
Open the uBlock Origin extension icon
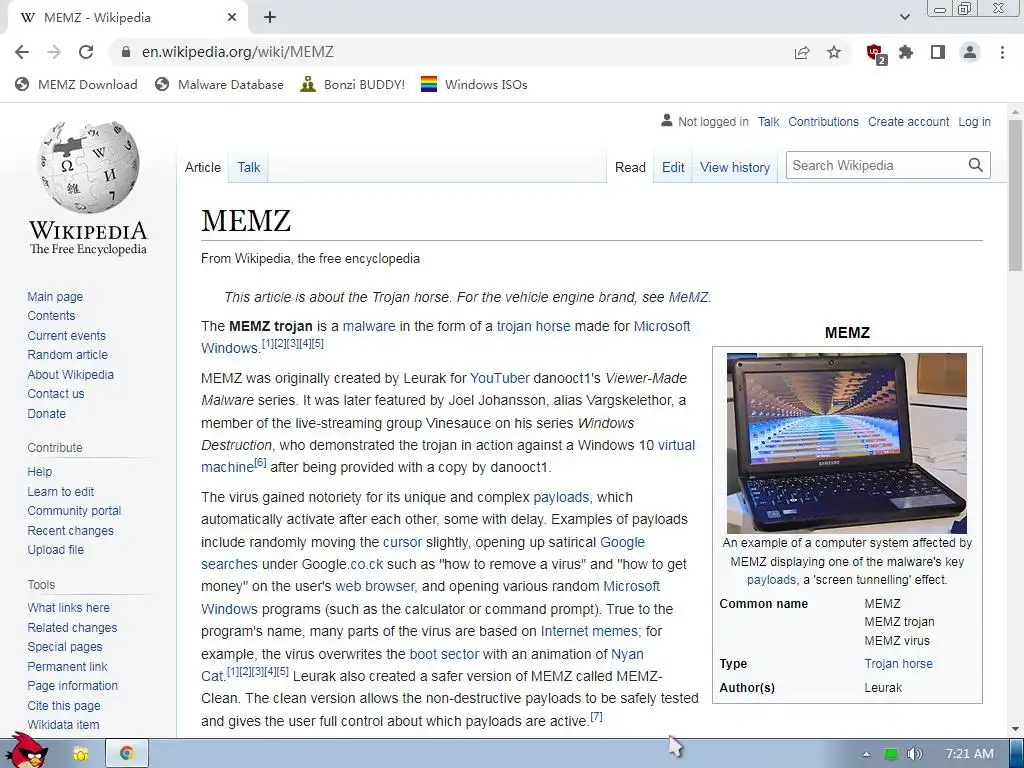click(x=875, y=53)
